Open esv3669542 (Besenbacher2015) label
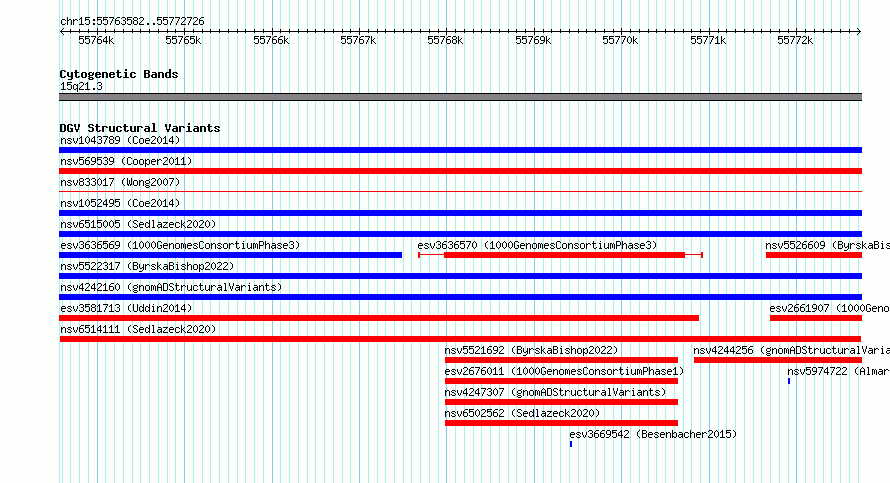This screenshot has width=890, height=483. click(653, 434)
